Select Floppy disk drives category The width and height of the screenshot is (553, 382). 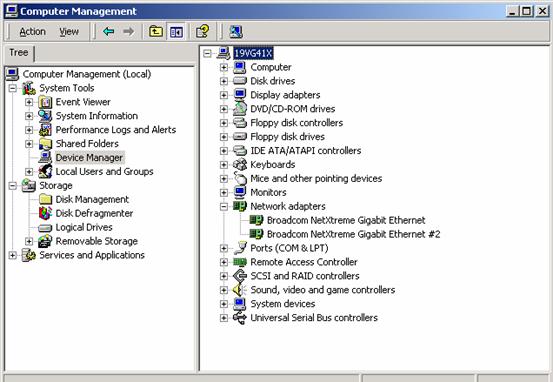(x=287, y=137)
